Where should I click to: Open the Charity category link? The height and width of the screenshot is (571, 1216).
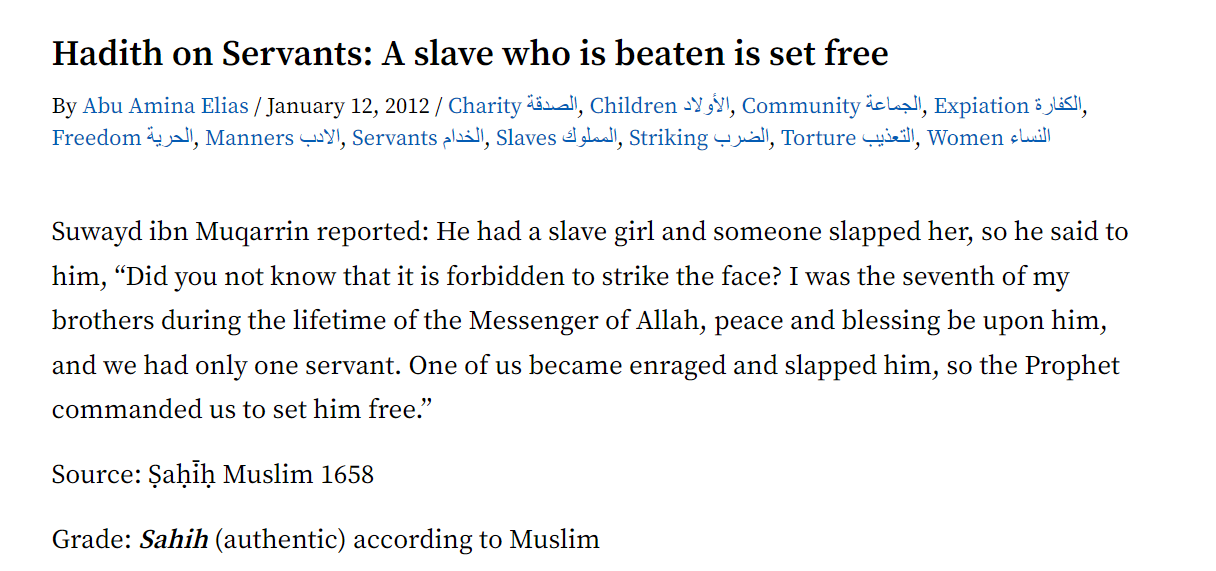point(513,106)
